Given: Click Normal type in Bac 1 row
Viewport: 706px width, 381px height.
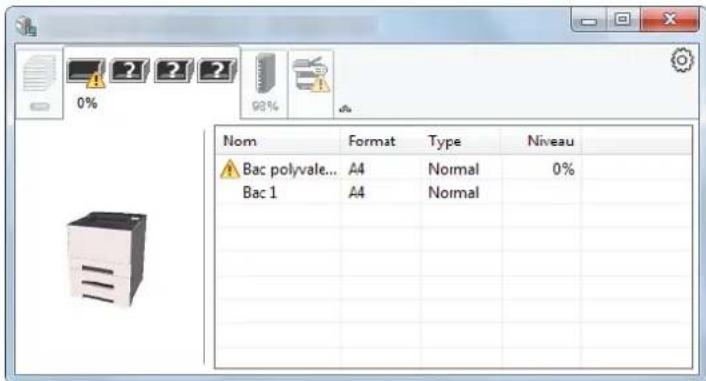Looking at the screenshot, I should [x=453, y=193].
